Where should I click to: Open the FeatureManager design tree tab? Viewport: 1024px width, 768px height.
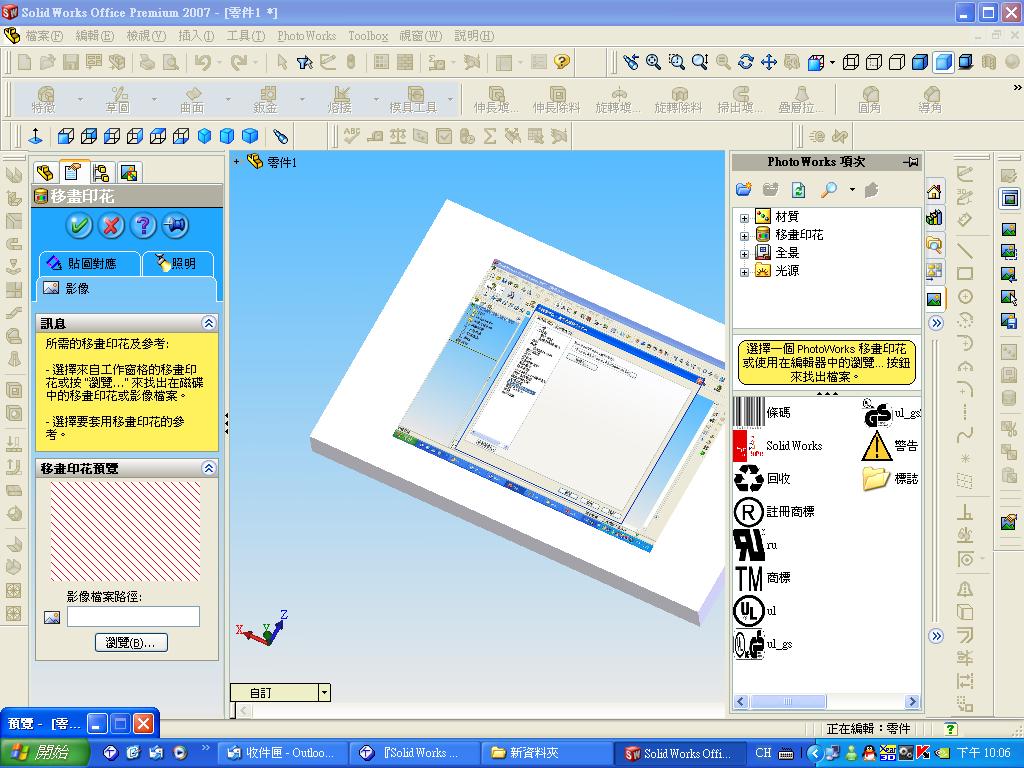[x=44, y=172]
